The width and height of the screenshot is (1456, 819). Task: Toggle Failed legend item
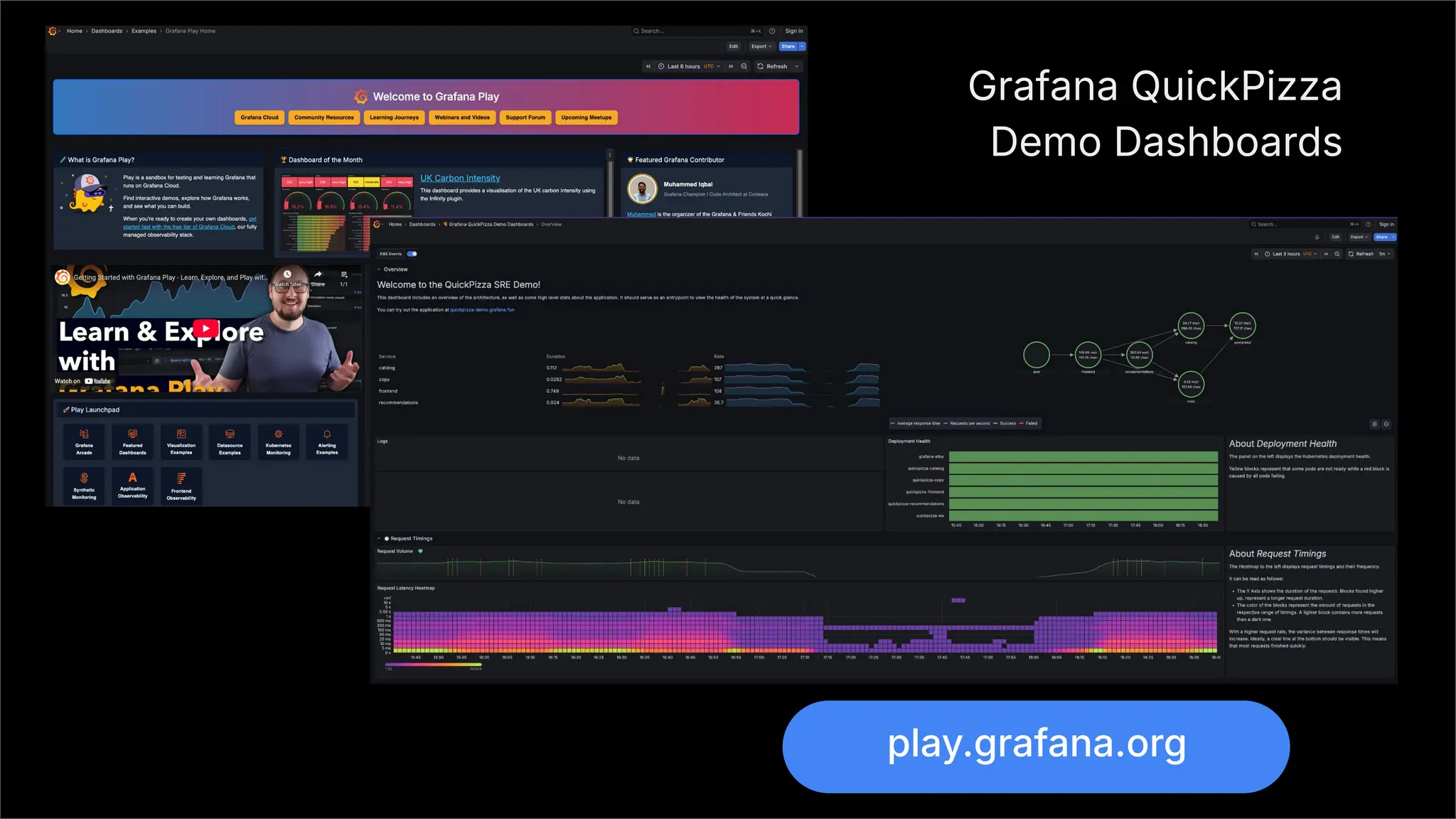[x=1028, y=423]
